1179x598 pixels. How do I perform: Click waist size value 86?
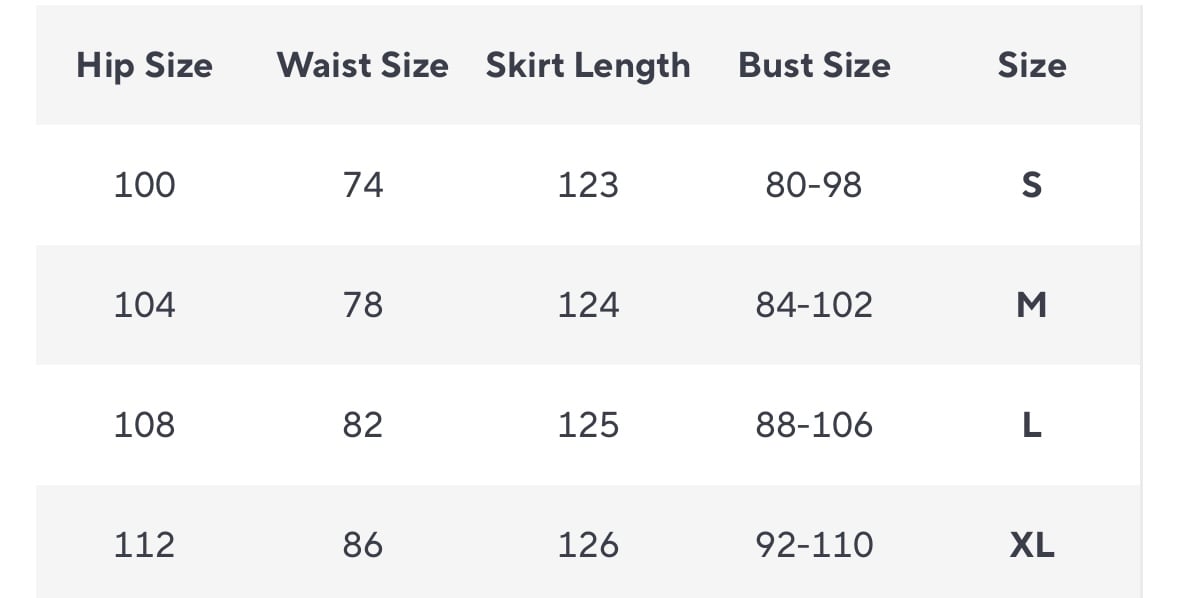362,545
